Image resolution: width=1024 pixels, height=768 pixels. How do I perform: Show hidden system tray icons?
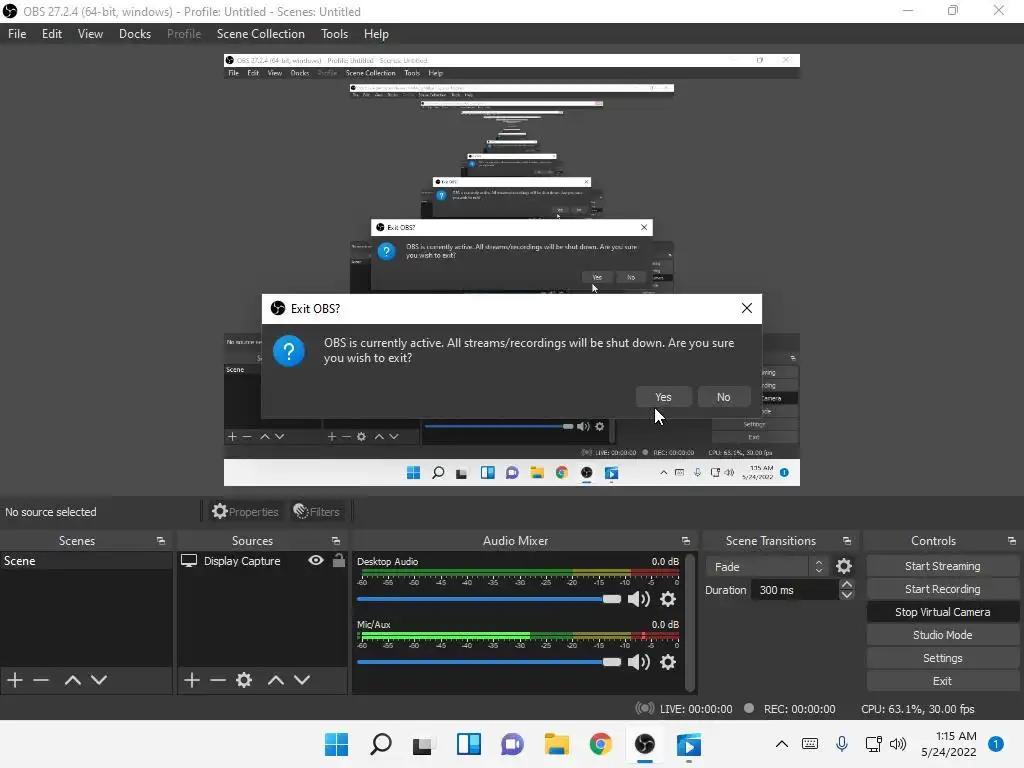[x=781, y=744]
